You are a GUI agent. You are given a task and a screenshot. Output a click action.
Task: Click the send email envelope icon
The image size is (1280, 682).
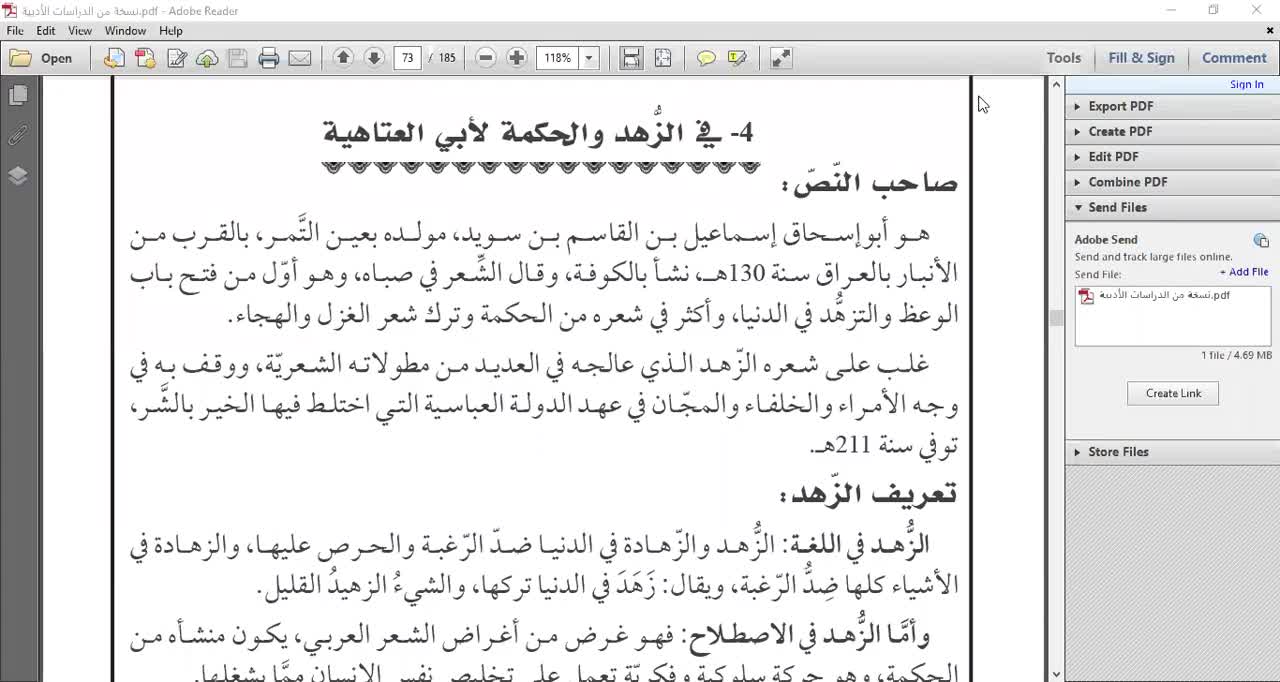300,58
